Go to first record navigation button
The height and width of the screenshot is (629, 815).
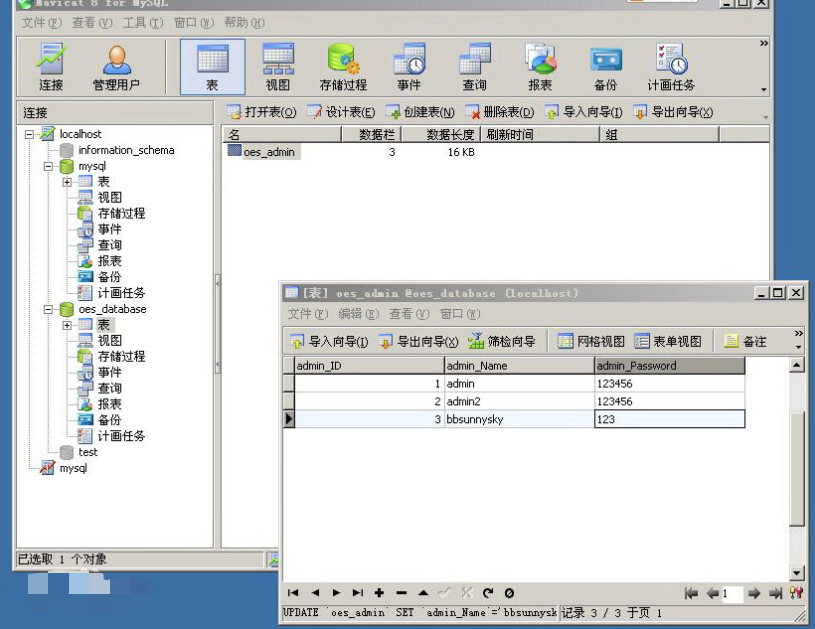tap(293, 593)
